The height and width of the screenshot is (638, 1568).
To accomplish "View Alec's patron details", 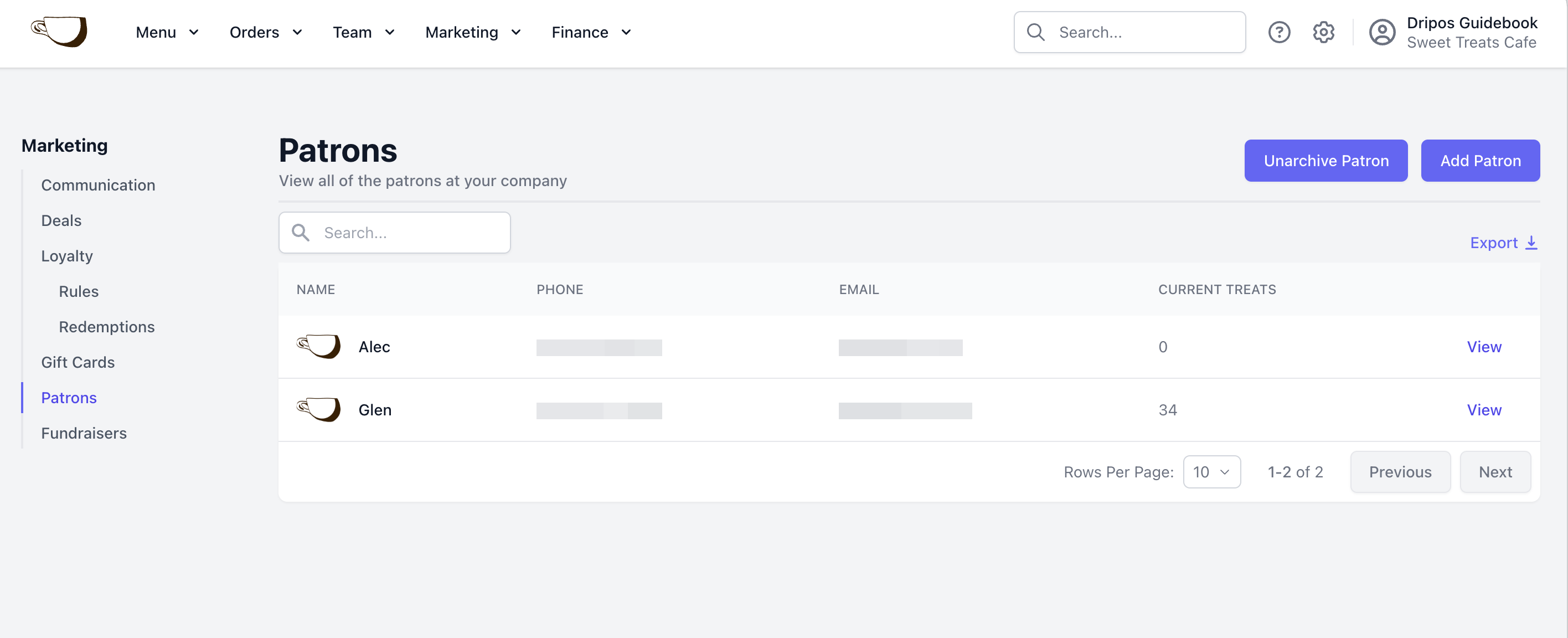I will click(x=1484, y=346).
